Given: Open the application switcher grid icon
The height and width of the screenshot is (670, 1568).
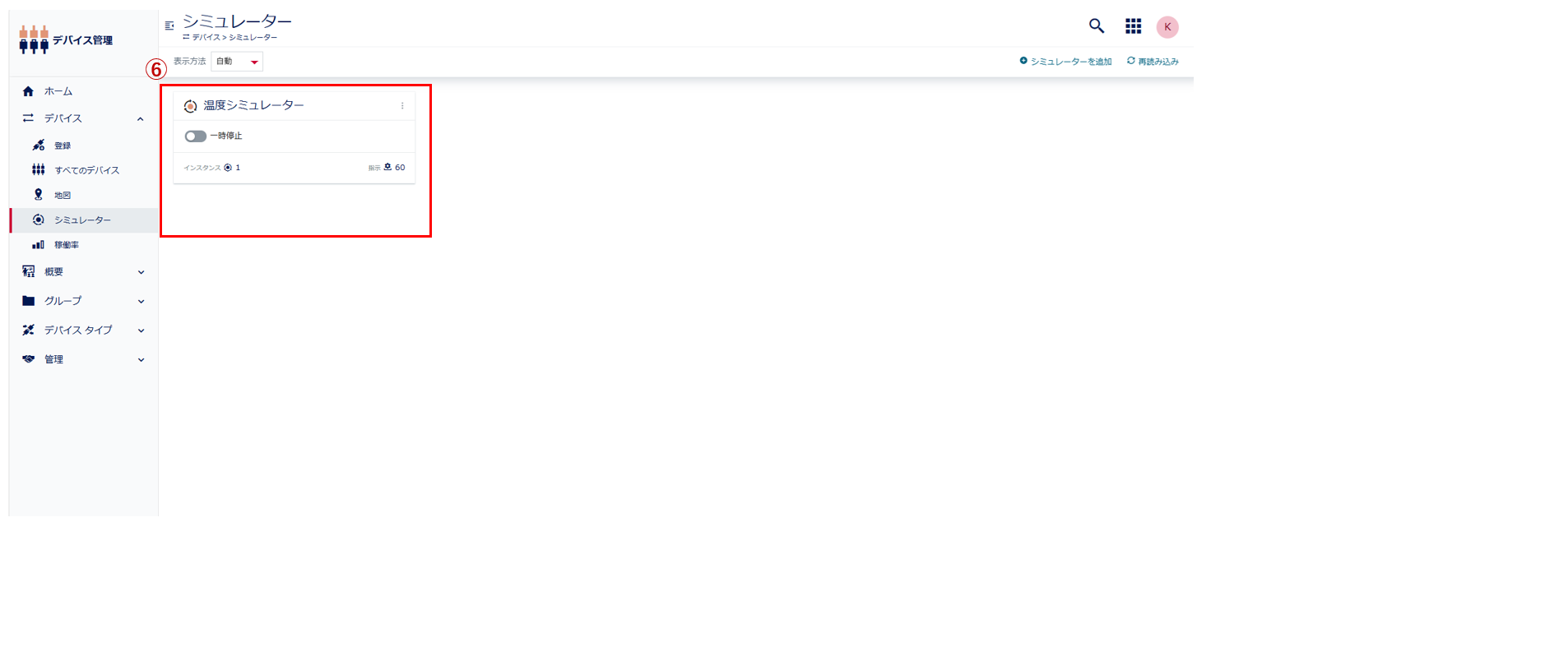Looking at the screenshot, I should pyautogui.click(x=1133, y=26).
